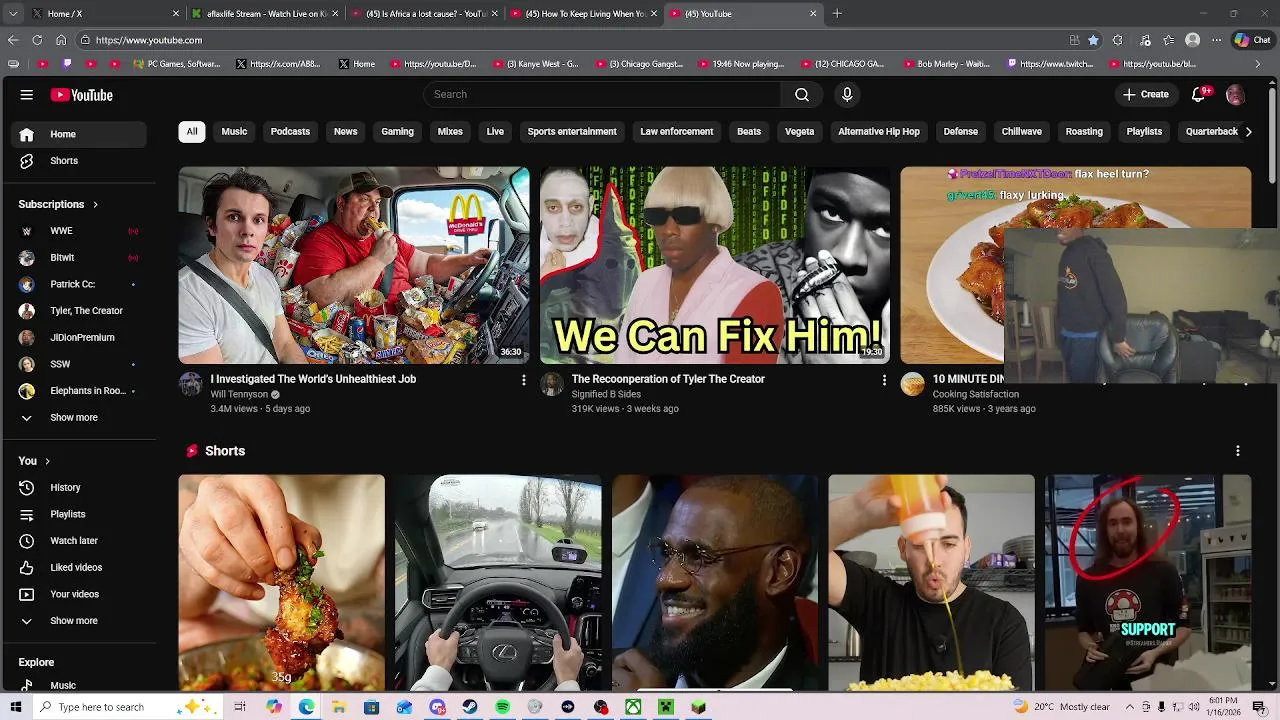Select the Music filter chip

coord(234,131)
